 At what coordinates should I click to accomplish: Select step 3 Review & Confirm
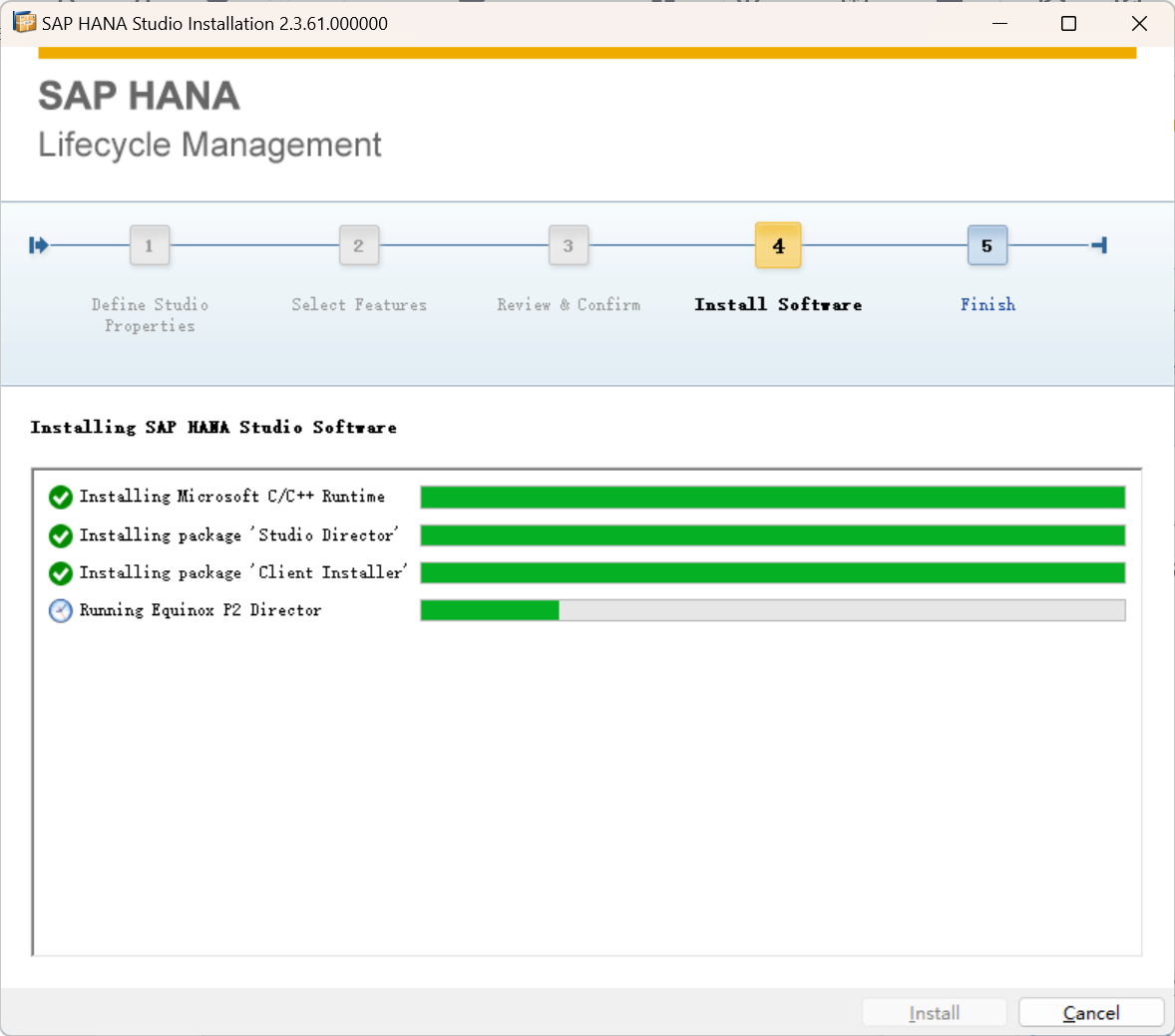pos(568,245)
